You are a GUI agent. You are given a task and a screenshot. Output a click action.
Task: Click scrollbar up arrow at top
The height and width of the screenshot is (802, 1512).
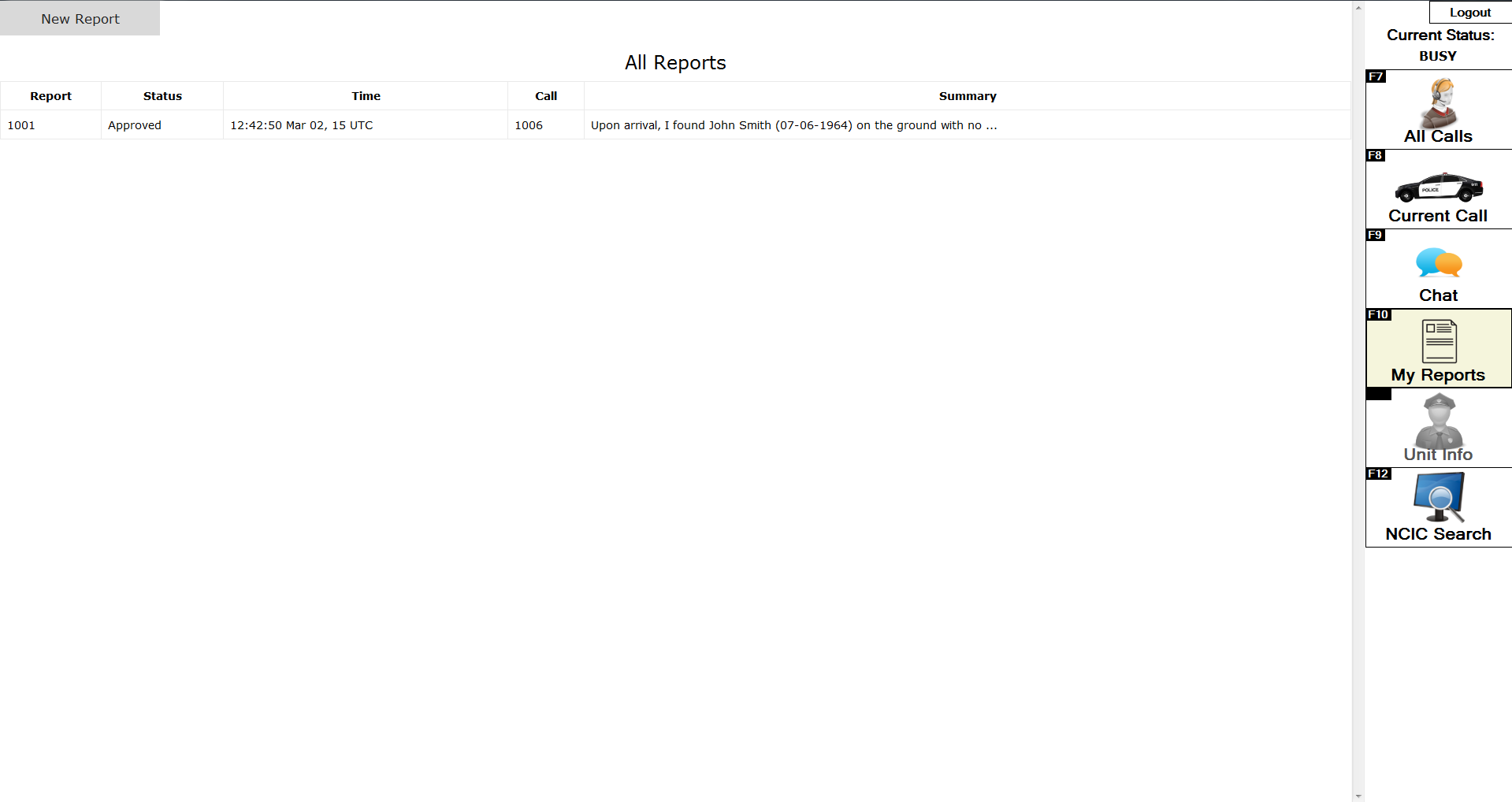[1358, 7]
